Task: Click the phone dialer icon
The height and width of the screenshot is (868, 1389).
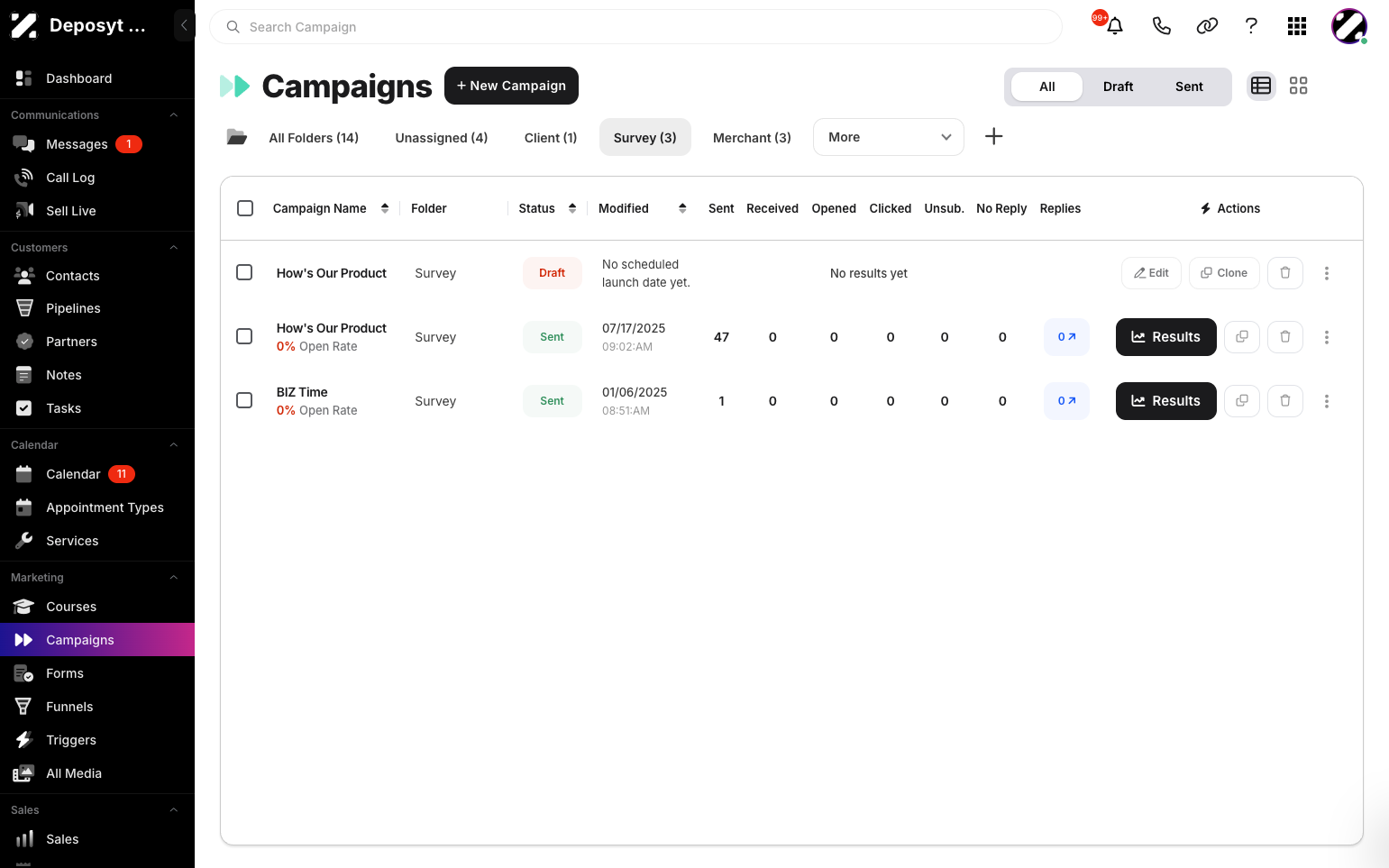Action: pyautogui.click(x=1162, y=26)
